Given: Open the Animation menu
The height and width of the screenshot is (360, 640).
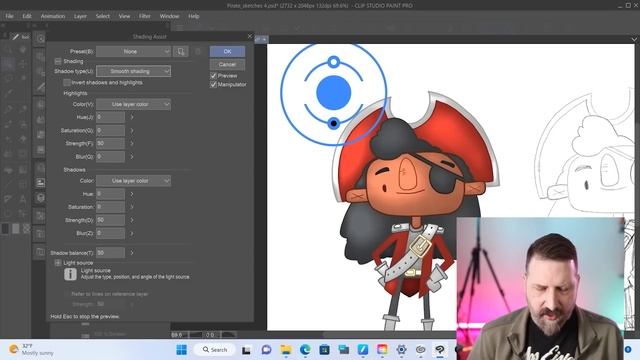Looking at the screenshot, I should click(x=53, y=16).
